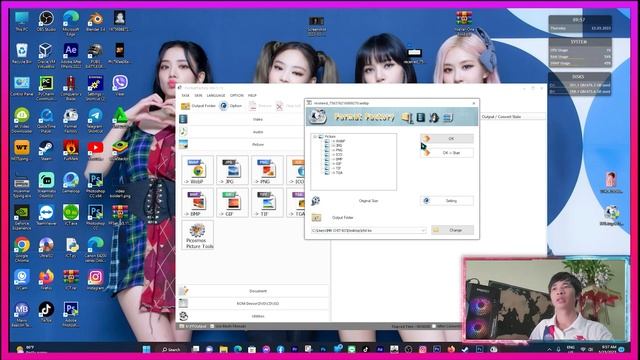Click the OK button in dialog
This screenshot has height=360, width=640.
447,139
